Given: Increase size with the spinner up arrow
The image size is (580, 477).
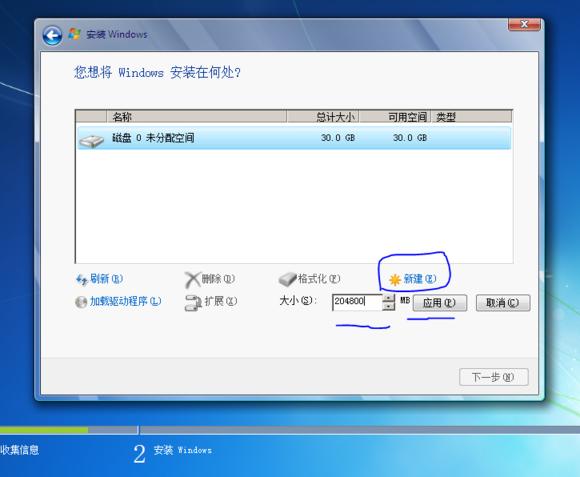Looking at the screenshot, I should (388, 298).
